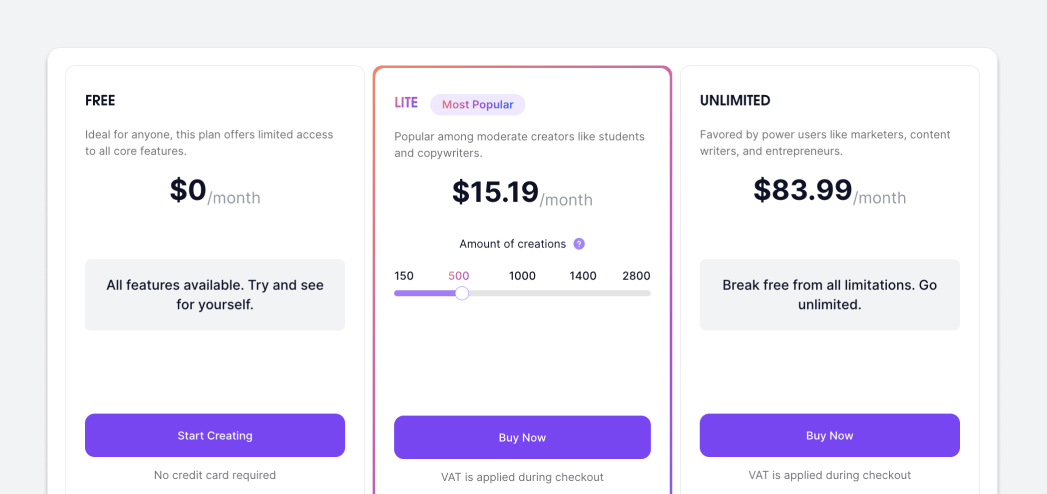Click the Most Popular badge
The height and width of the screenshot is (494, 1047).
click(477, 104)
